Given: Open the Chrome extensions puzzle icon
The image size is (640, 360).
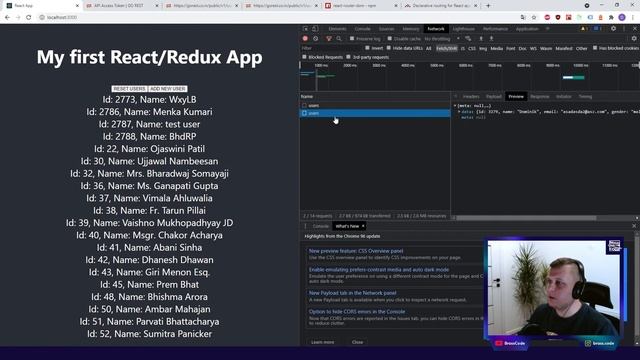Looking at the screenshot, I should click(611, 17).
